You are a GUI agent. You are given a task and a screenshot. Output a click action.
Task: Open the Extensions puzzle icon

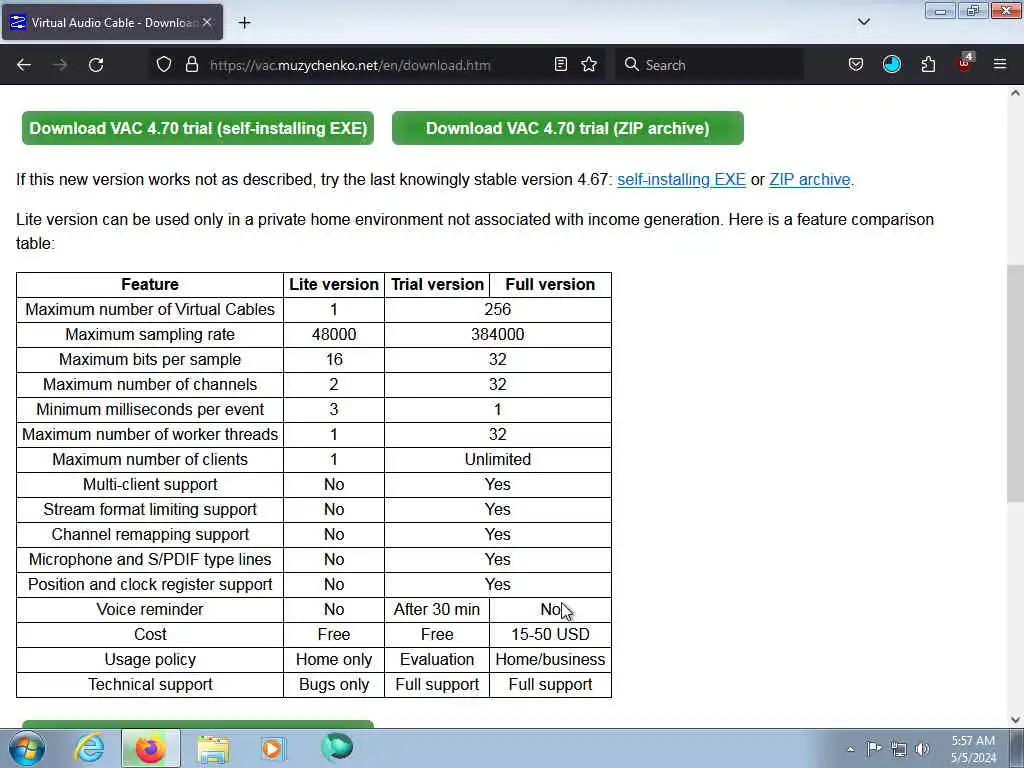[928, 65]
